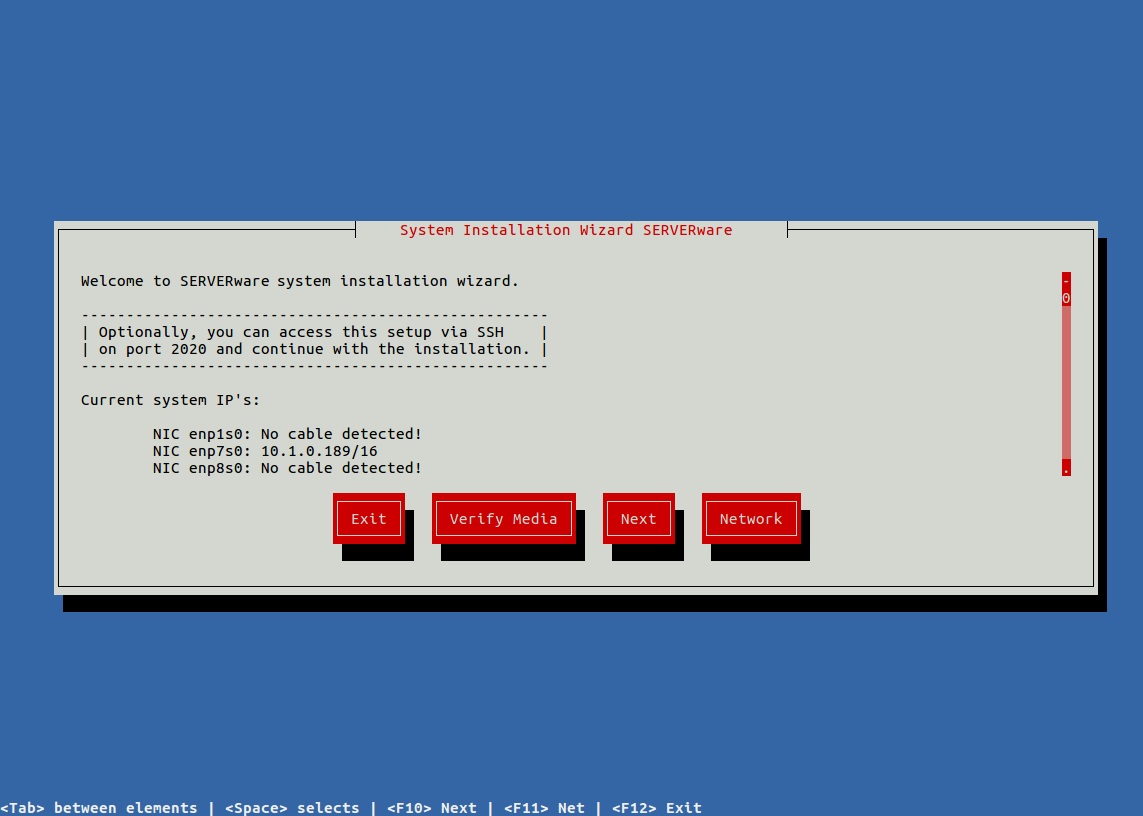
Task: Select the wizard title System Installation Wizard SERVERware
Action: coord(565,229)
